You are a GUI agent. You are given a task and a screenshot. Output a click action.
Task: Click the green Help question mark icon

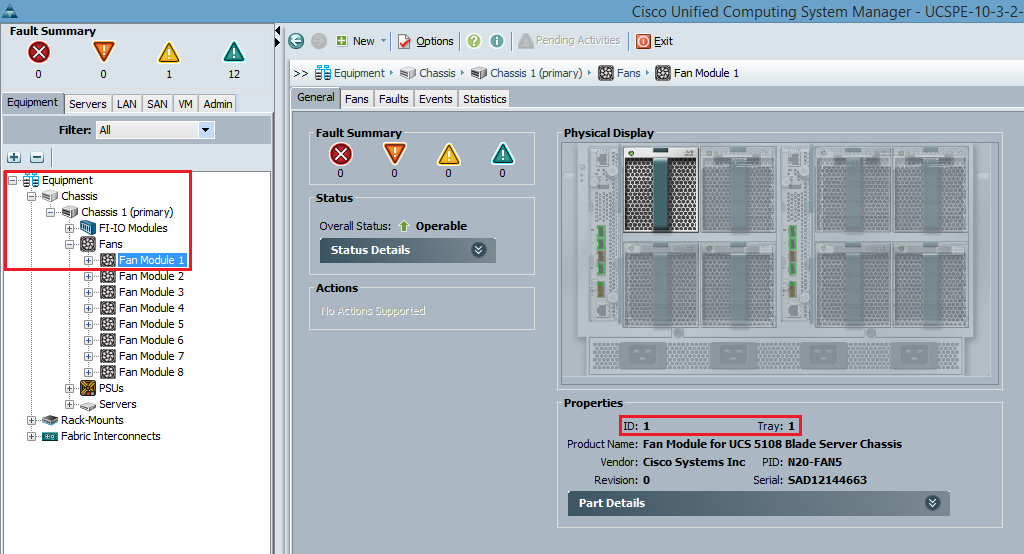click(x=474, y=41)
